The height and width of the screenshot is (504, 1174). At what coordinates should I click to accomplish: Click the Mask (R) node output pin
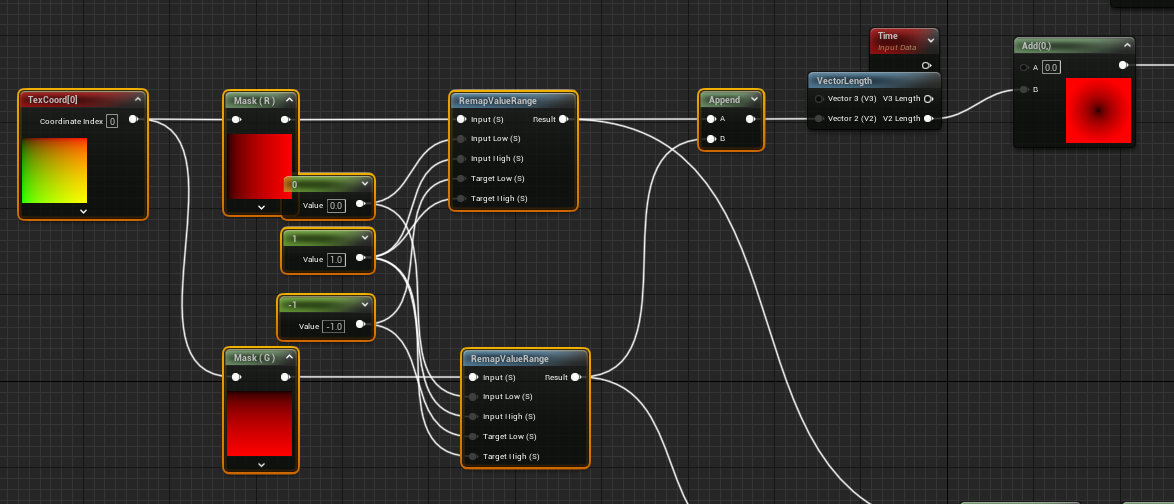point(285,120)
